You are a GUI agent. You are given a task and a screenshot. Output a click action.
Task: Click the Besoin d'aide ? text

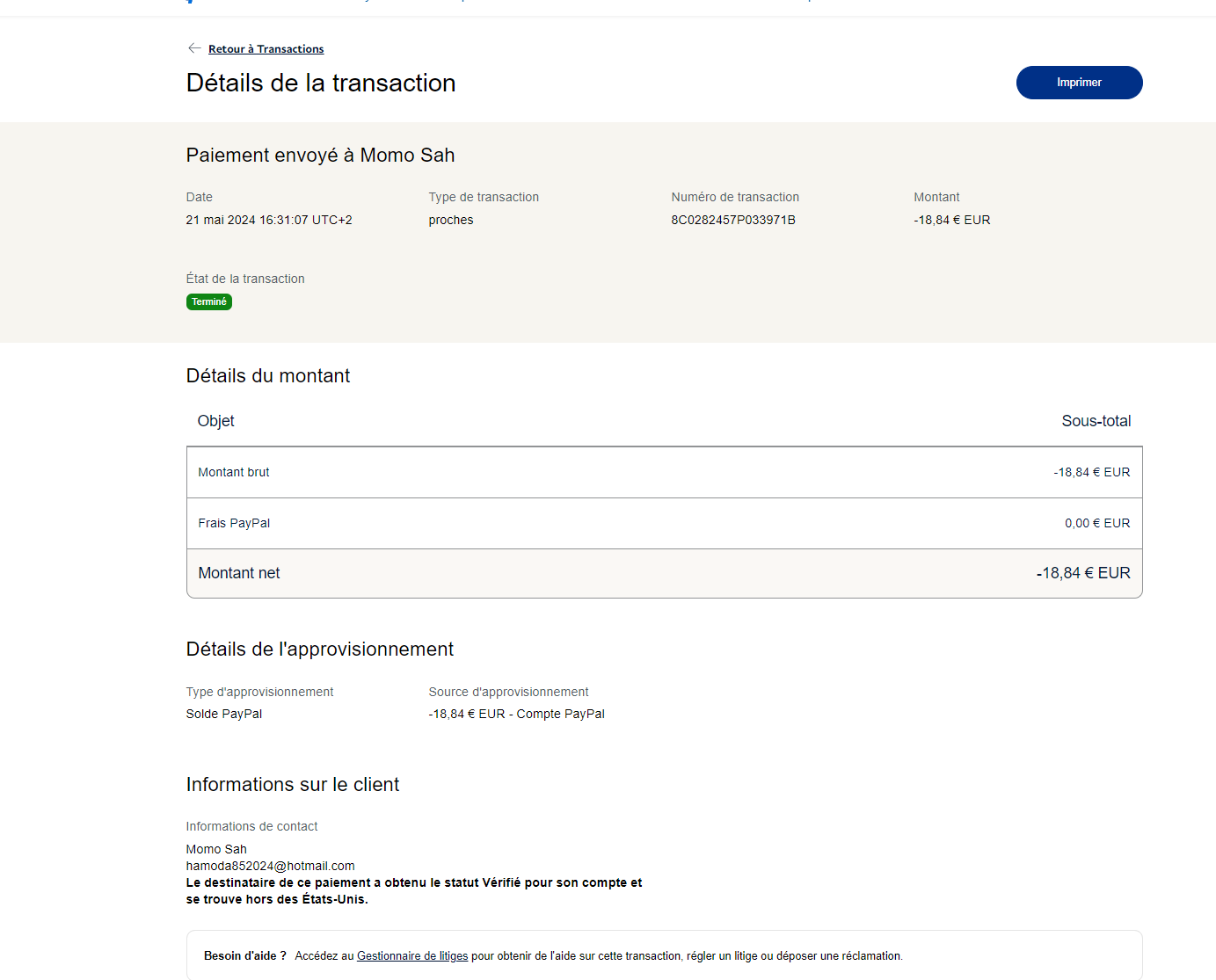(244, 956)
